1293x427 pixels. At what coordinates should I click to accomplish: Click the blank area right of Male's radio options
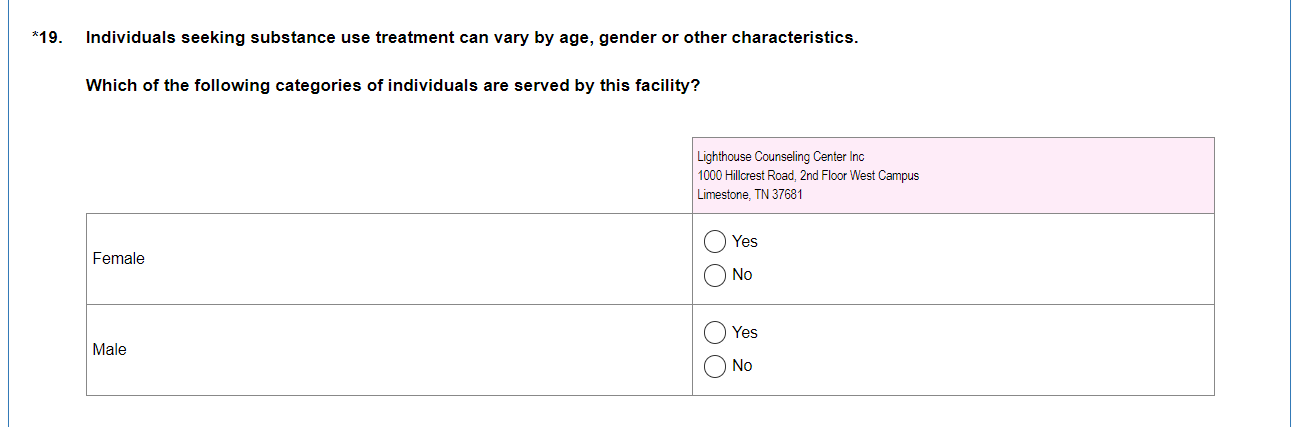pos(1000,350)
